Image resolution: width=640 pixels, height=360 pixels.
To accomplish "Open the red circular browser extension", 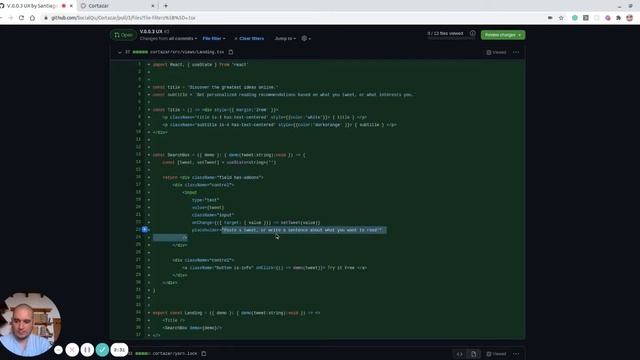I will tap(608, 18).
